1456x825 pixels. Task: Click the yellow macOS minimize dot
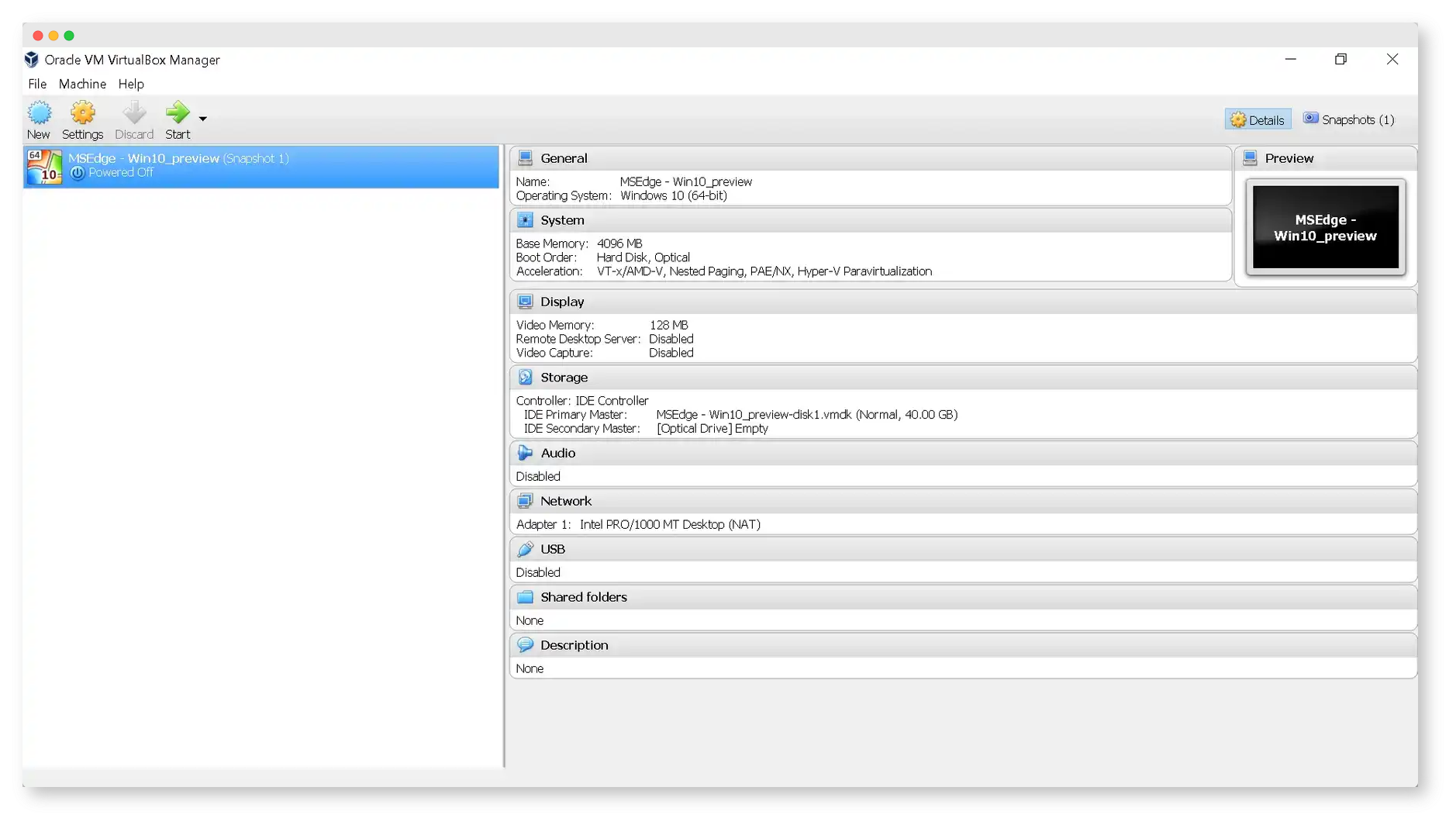(x=53, y=36)
